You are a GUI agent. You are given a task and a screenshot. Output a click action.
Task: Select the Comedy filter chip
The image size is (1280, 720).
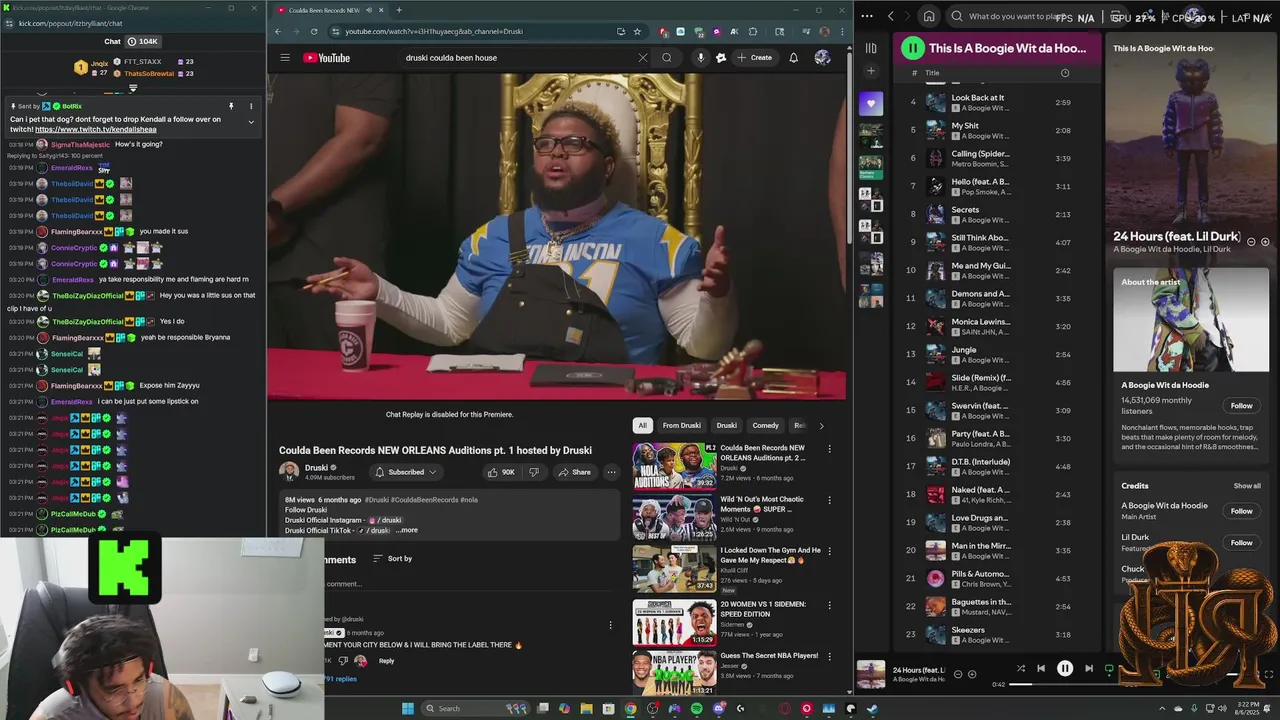click(766, 425)
